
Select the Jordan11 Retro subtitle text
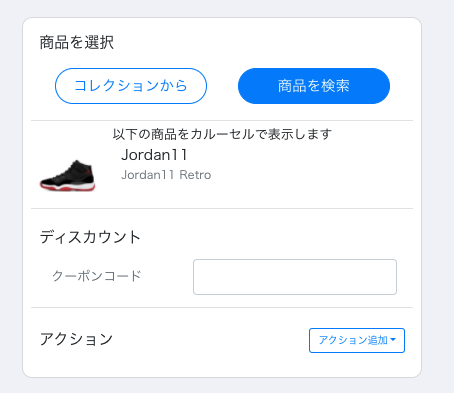pyautogui.click(x=166, y=175)
